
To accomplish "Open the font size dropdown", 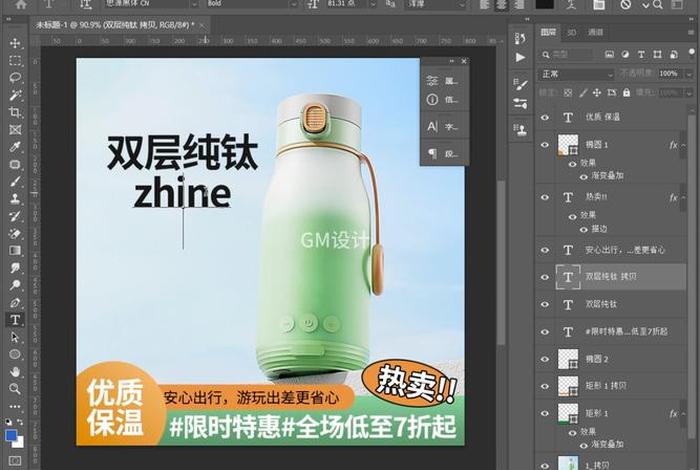I will 372,4.
